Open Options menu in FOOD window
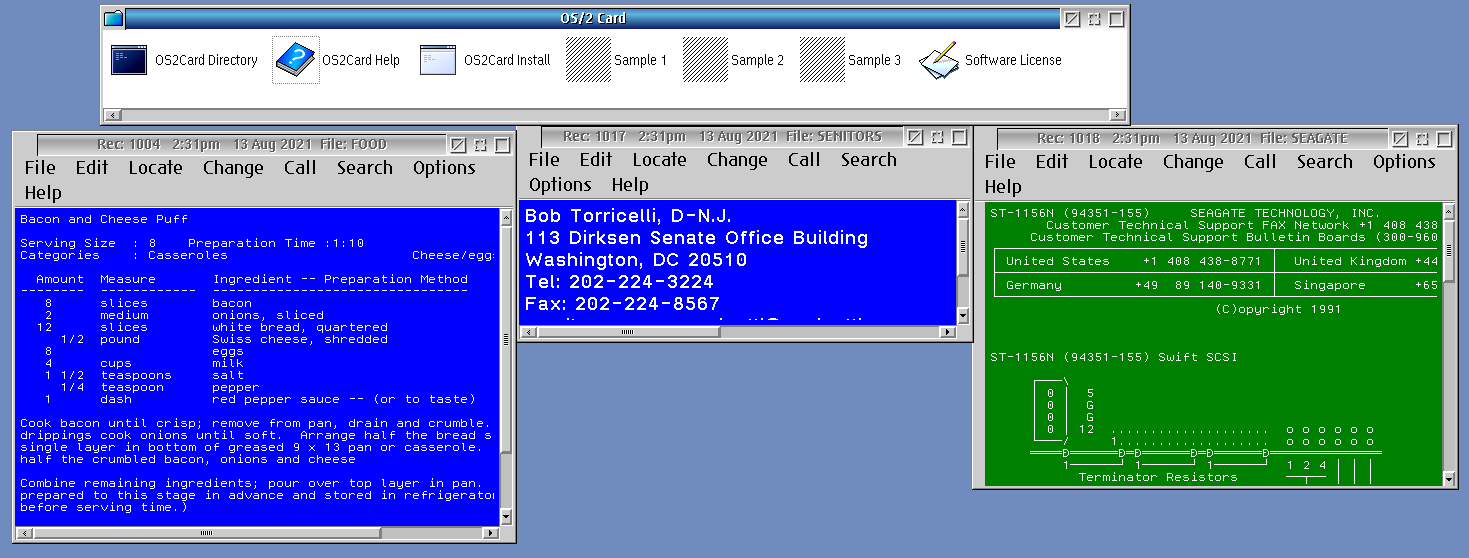The width and height of the screenshot is (1469, 558). point(444,168)
